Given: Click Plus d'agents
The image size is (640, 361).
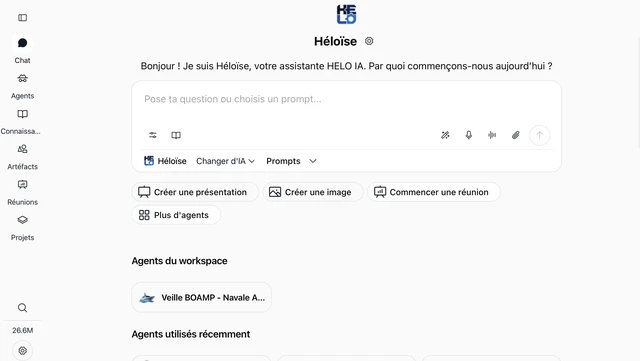Looking at the screenshot, I should [x=176, y=215].
